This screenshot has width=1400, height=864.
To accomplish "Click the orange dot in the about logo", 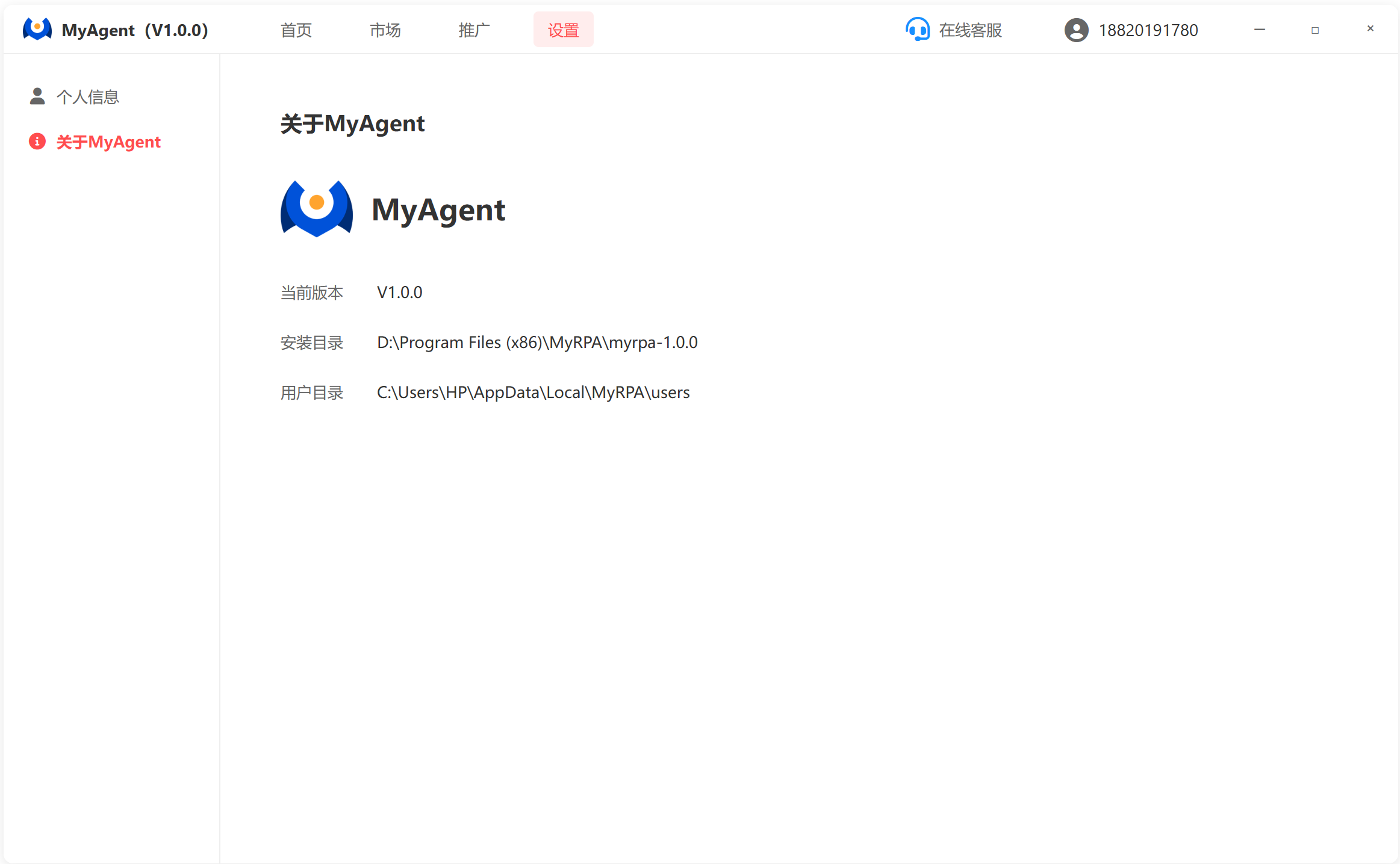I will 316,203.
